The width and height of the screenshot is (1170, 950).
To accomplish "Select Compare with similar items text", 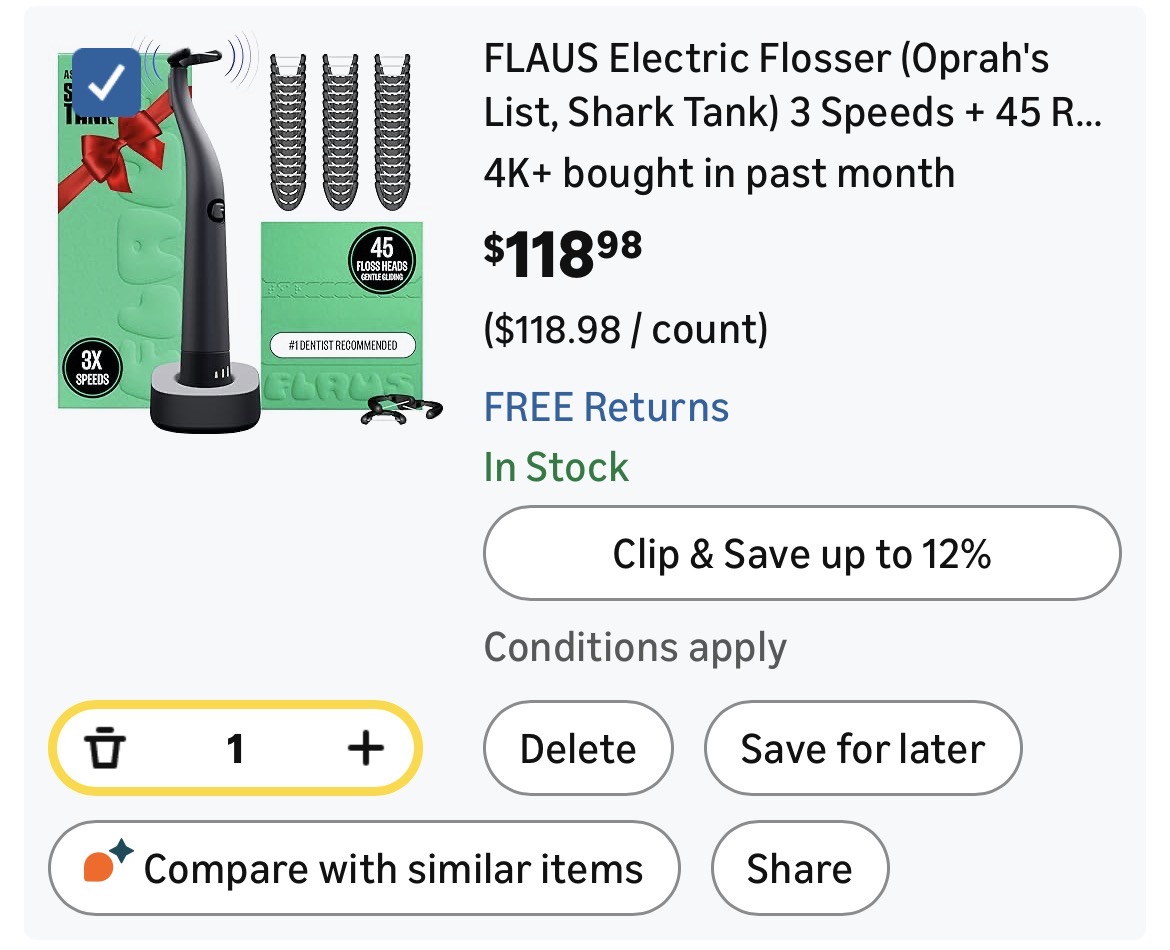I will click(x=393, y=868).
